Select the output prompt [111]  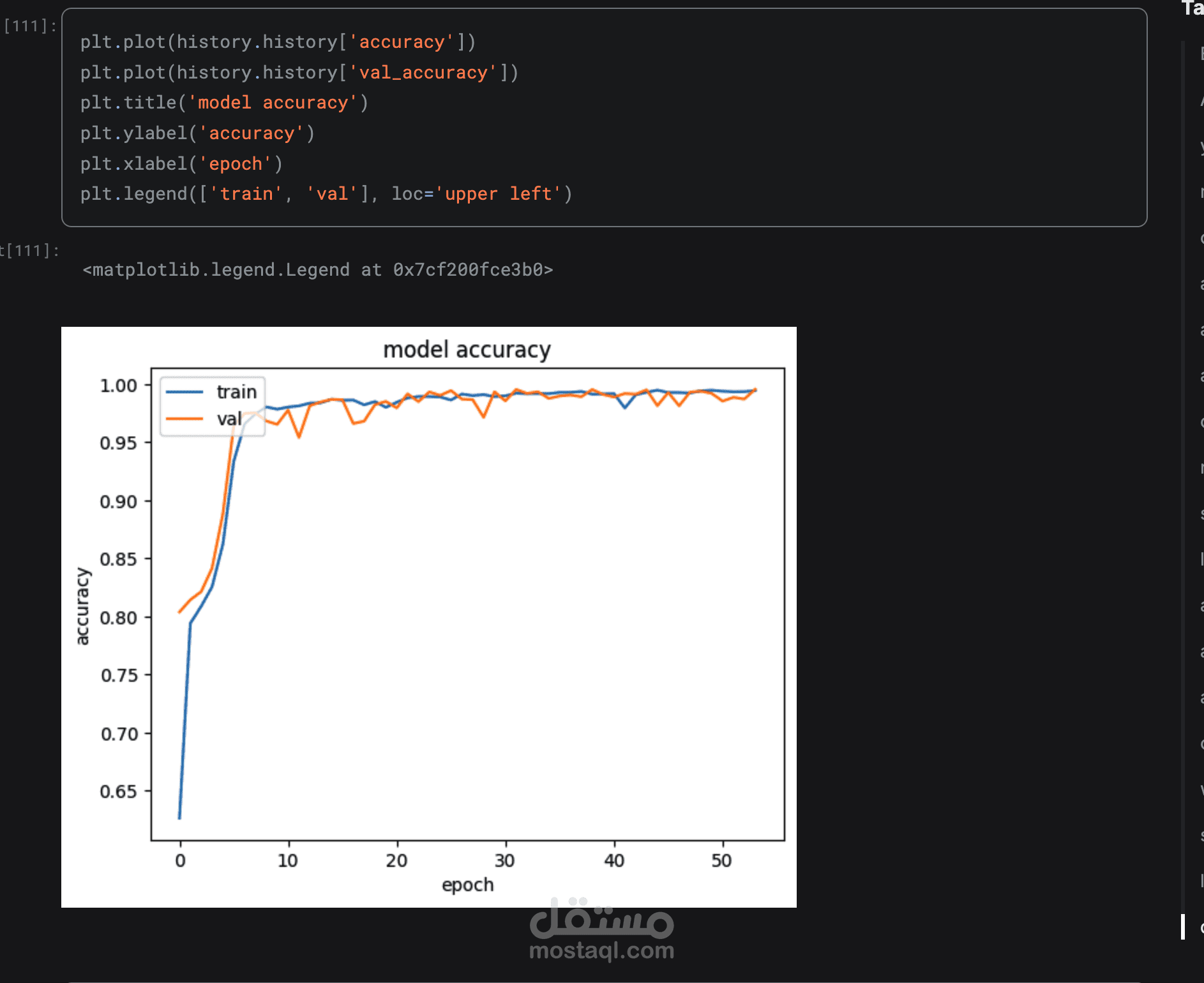click(30, 251)
